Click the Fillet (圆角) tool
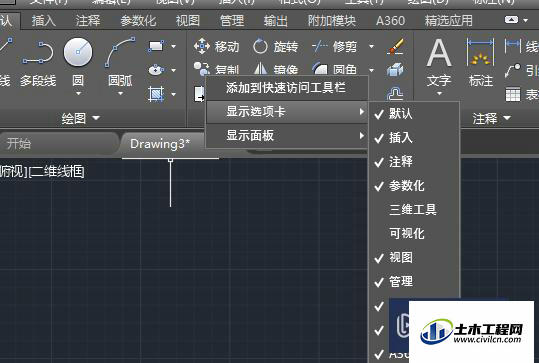 [335, 69]
